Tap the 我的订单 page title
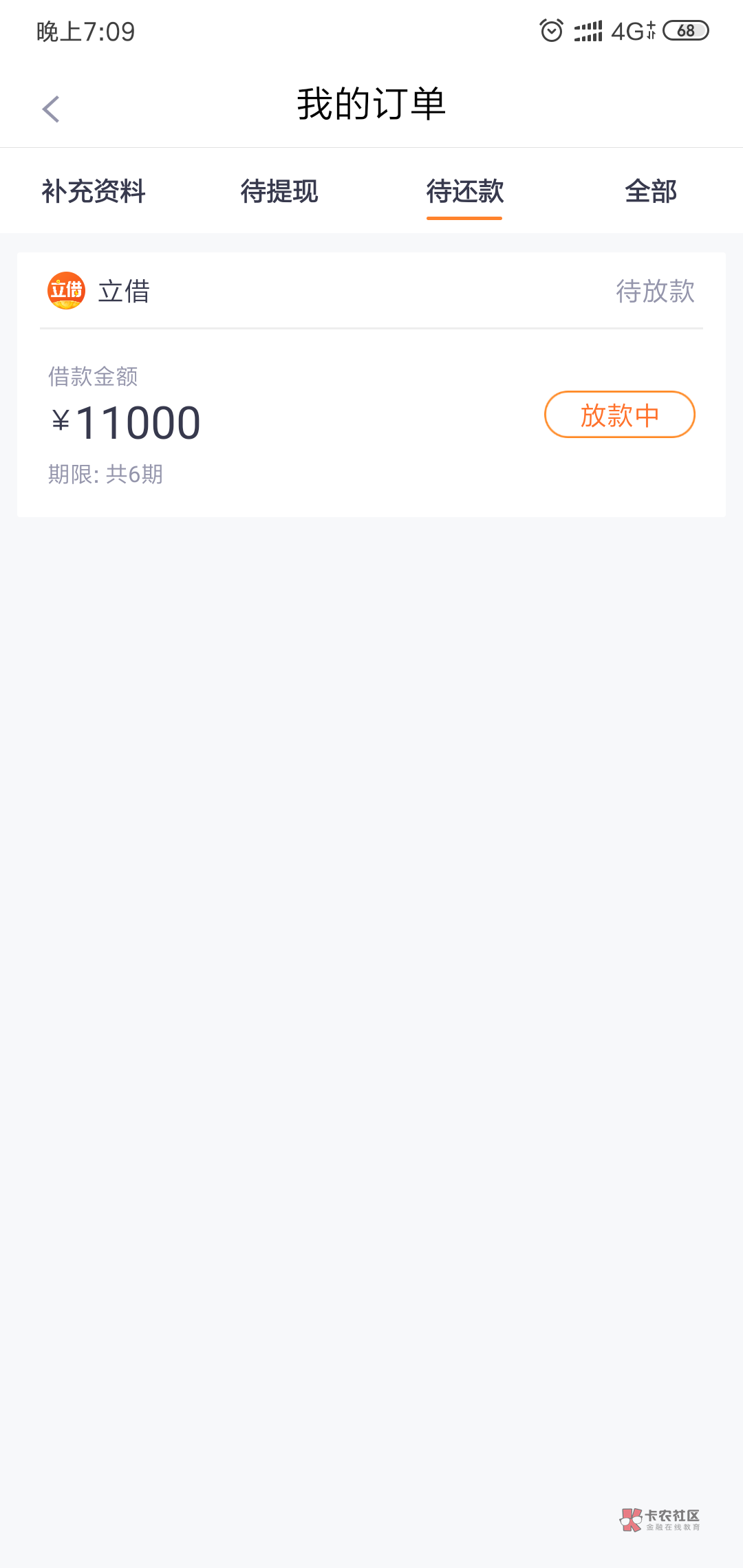 point(371,105)
